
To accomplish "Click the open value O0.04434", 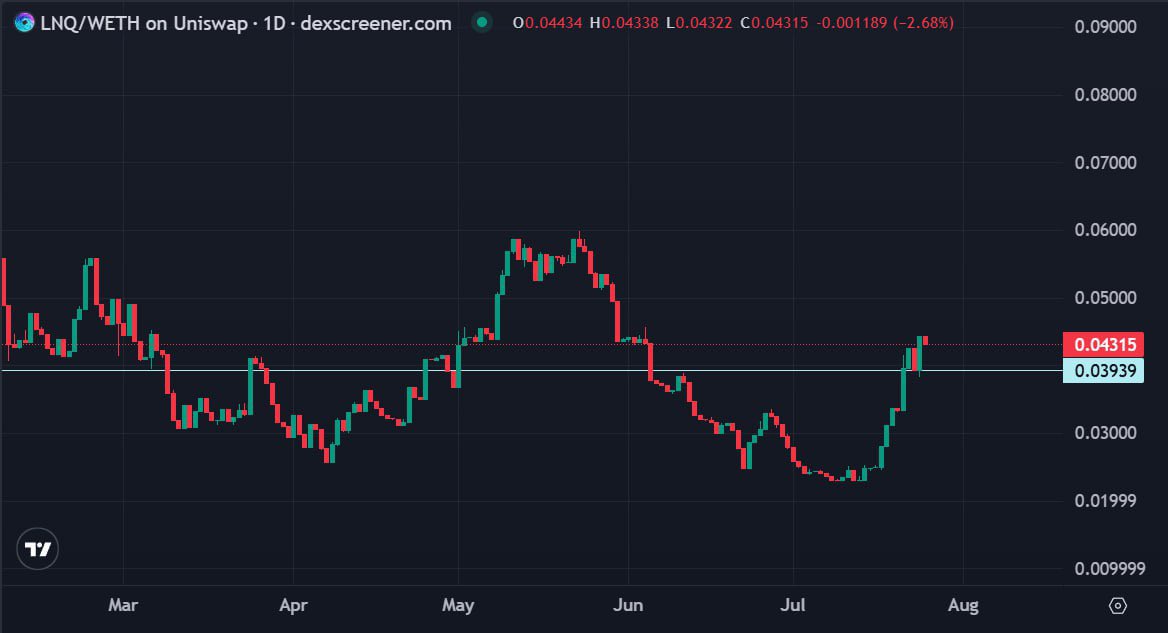I will coord(548,23).
